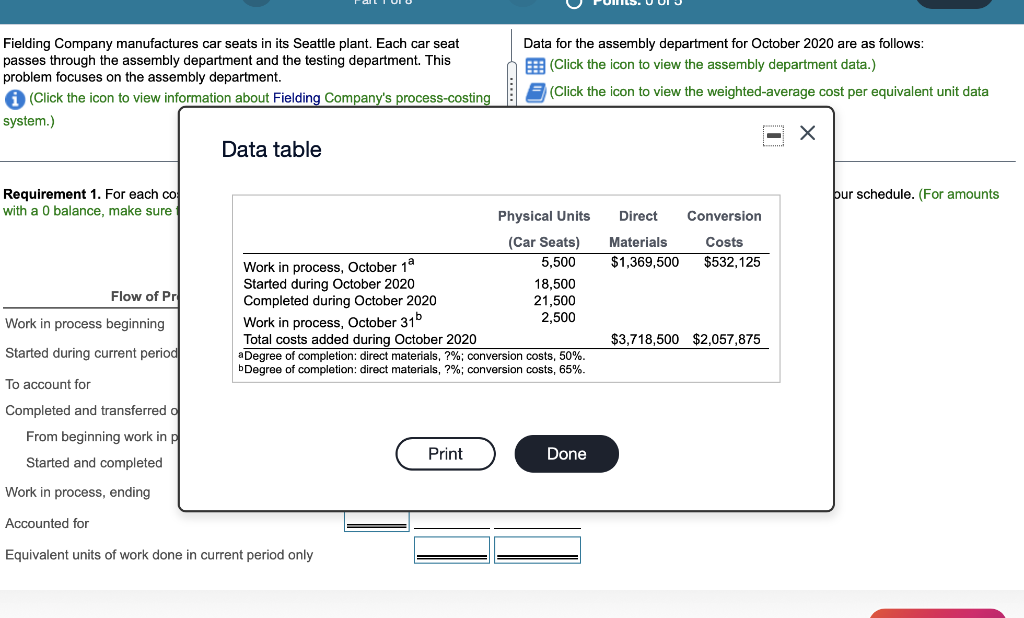The height and width of the screenshot is (618, 1024).
Task: Click 'Started and completed' row label
Action: 94,463
